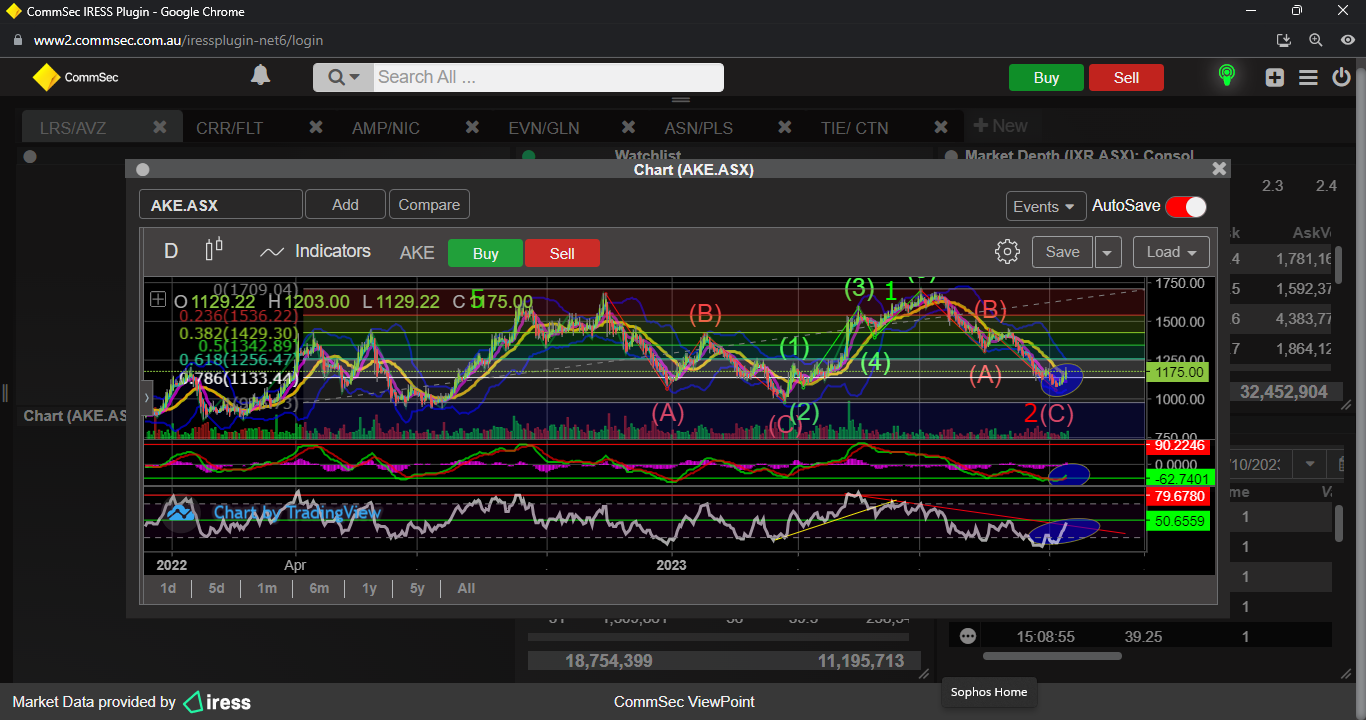
Task: Close the ASN/PLS tab
Action: click(x=785, y=127)
